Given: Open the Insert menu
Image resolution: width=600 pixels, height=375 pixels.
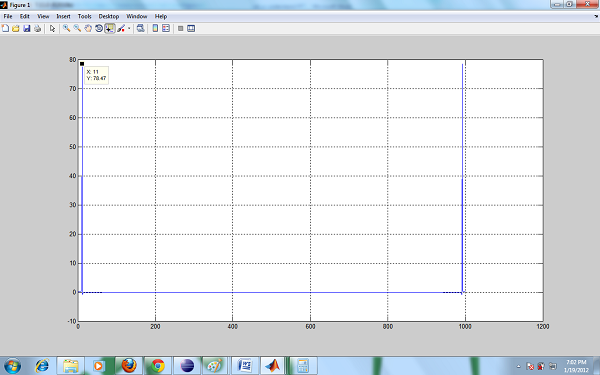Looking at the screenshot, I should click(64, 16).
